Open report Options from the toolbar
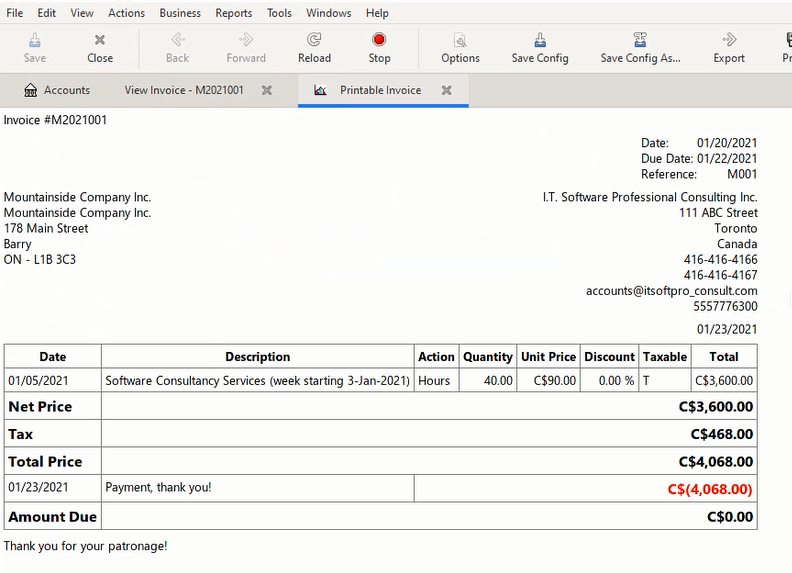 pyautogui.click(x=460, y=41)
